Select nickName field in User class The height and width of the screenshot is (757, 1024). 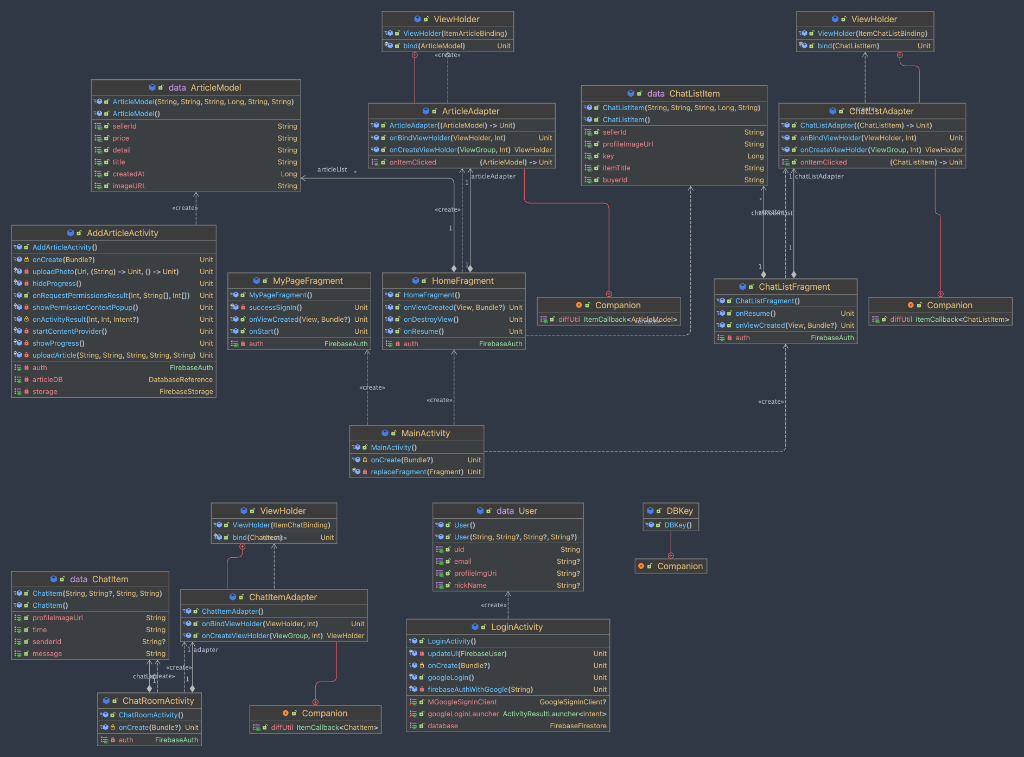coord(507,586)
